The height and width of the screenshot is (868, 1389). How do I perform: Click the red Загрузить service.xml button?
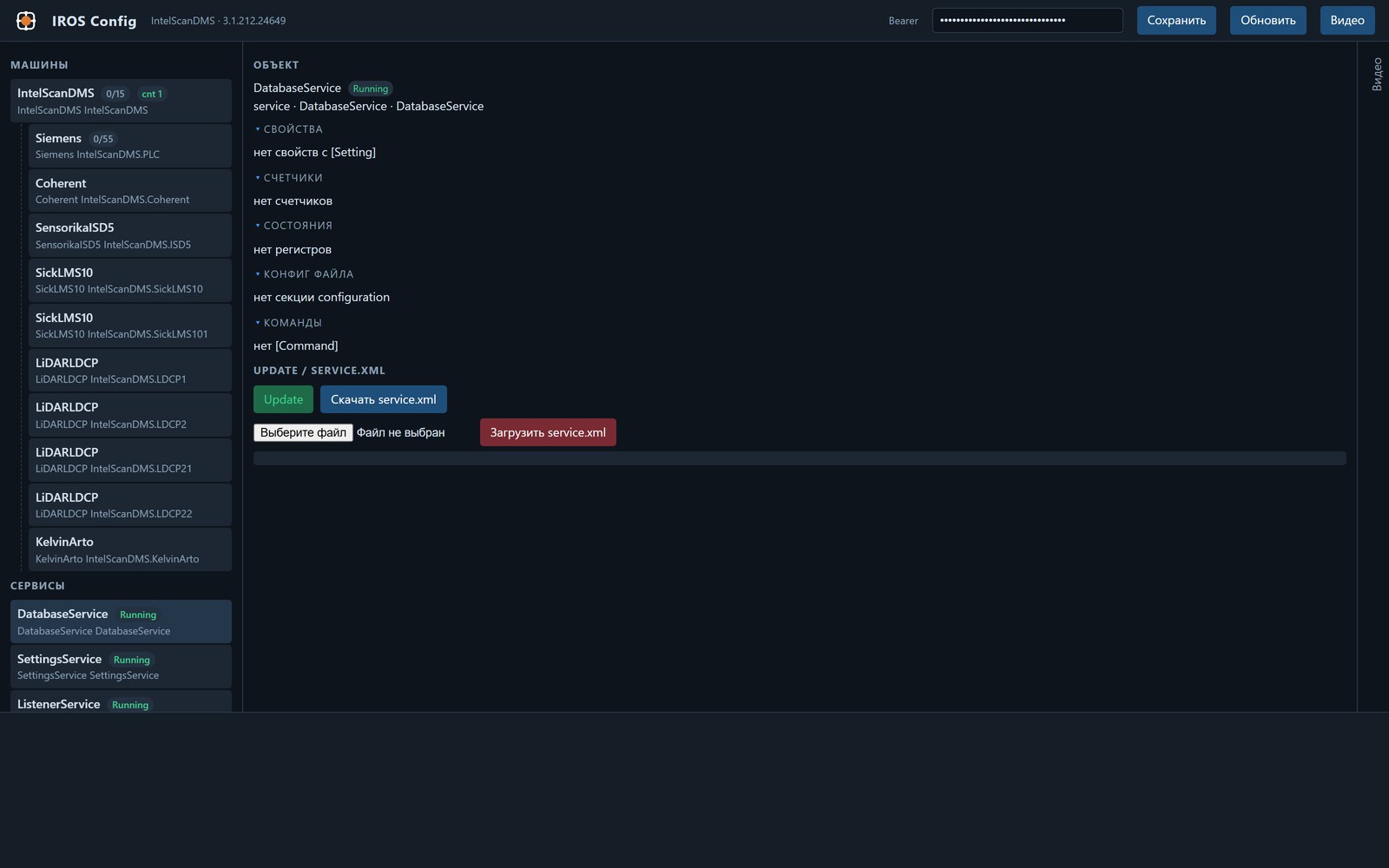548,432
